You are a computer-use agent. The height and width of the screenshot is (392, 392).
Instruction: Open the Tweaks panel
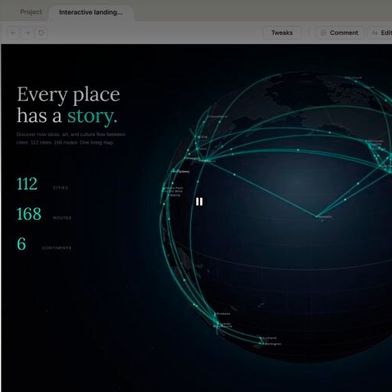click(x=282, y=33)
